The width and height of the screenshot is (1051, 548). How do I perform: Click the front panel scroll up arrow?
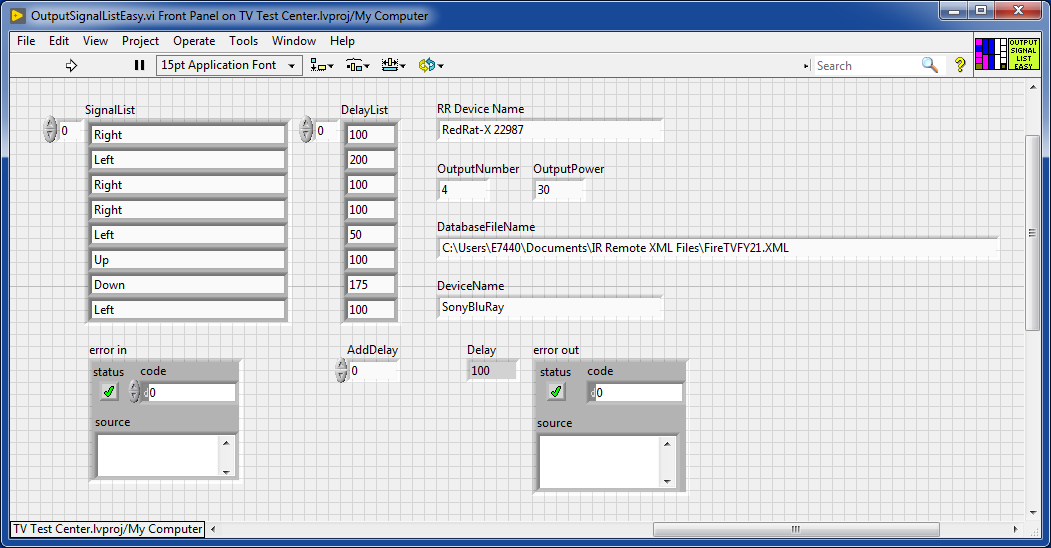pyautogui.click(x=1032, y=87)
